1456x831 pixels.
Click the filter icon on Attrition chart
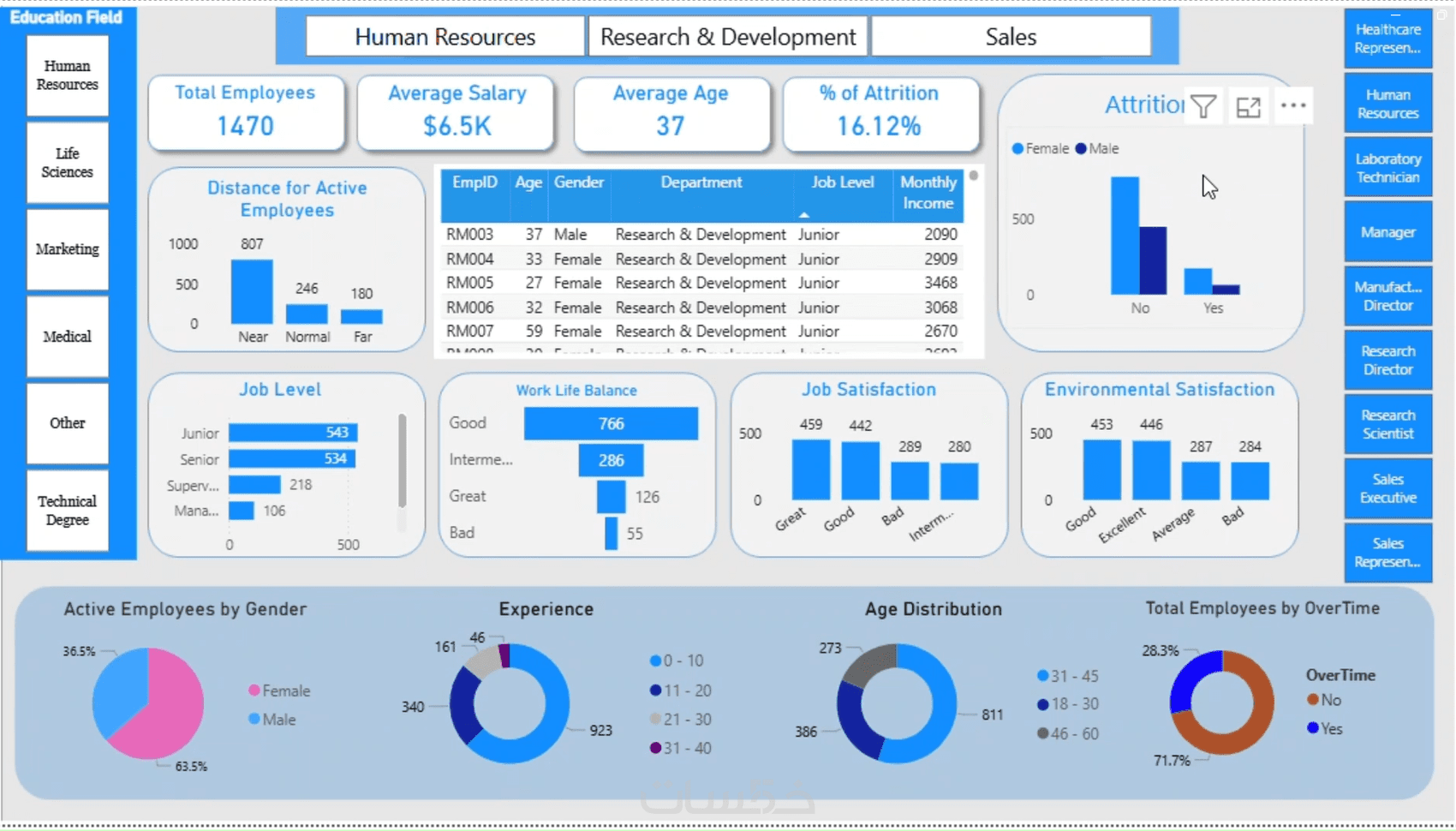1203,106
